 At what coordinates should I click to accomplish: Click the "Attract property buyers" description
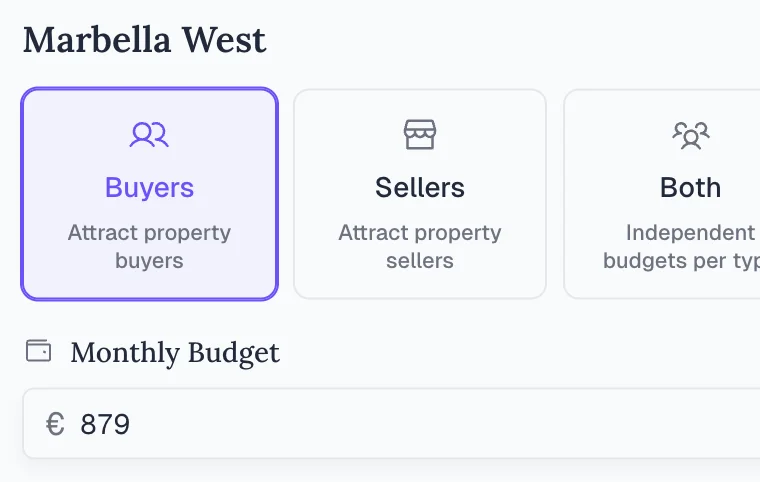click(149, 246)
